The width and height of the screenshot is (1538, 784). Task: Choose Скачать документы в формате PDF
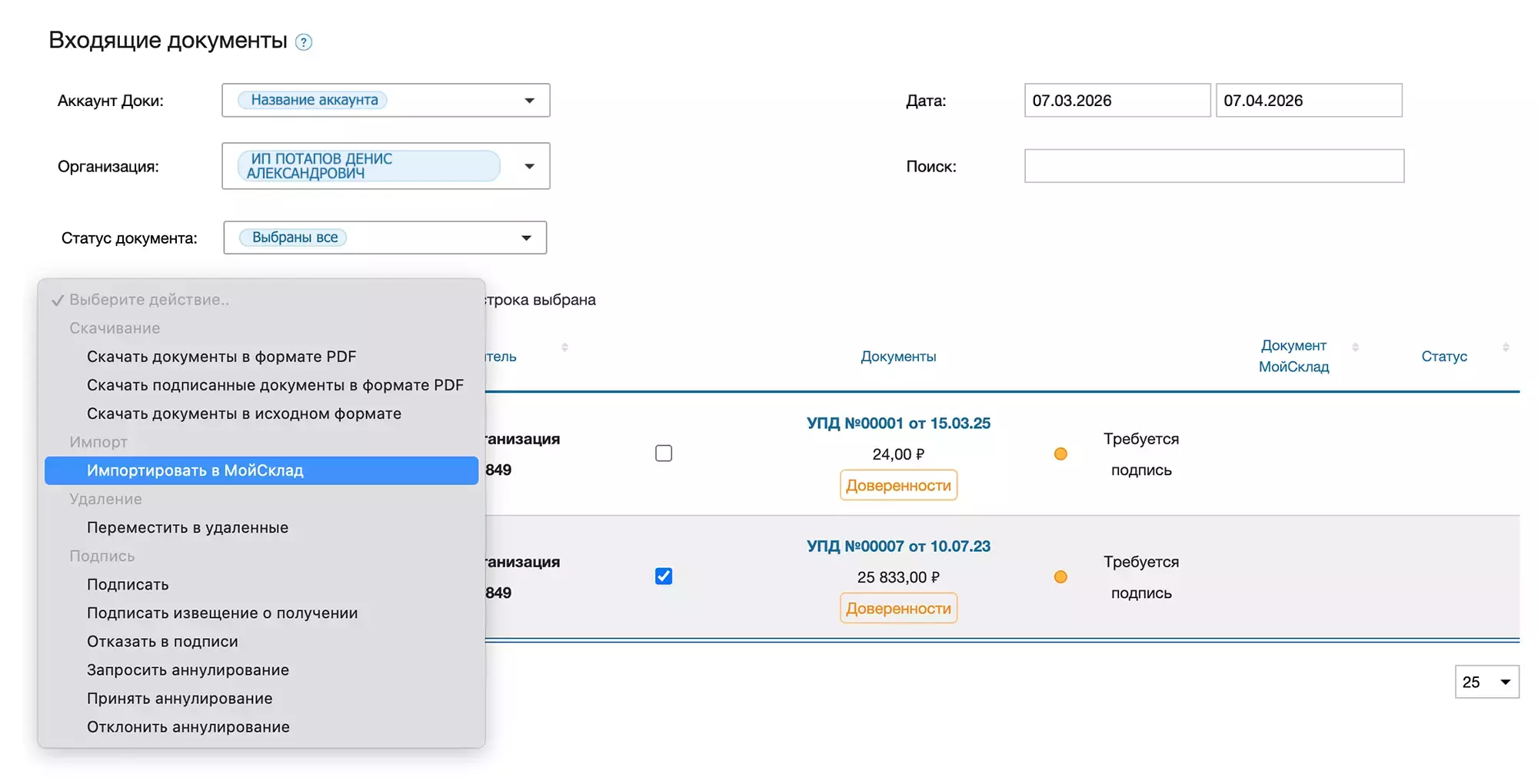click(x=221, y=357)
